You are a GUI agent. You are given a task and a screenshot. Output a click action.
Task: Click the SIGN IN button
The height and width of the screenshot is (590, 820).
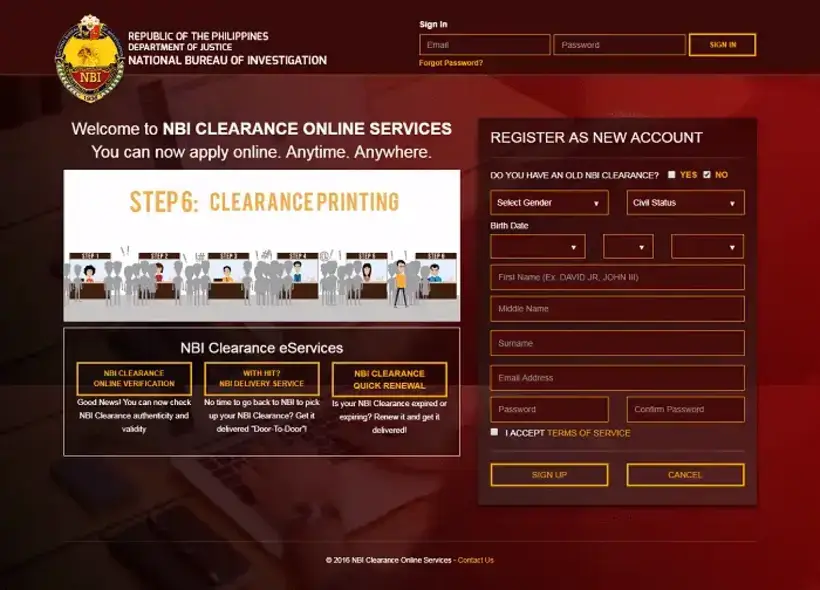pyautogui.click(x=721, y=44)
